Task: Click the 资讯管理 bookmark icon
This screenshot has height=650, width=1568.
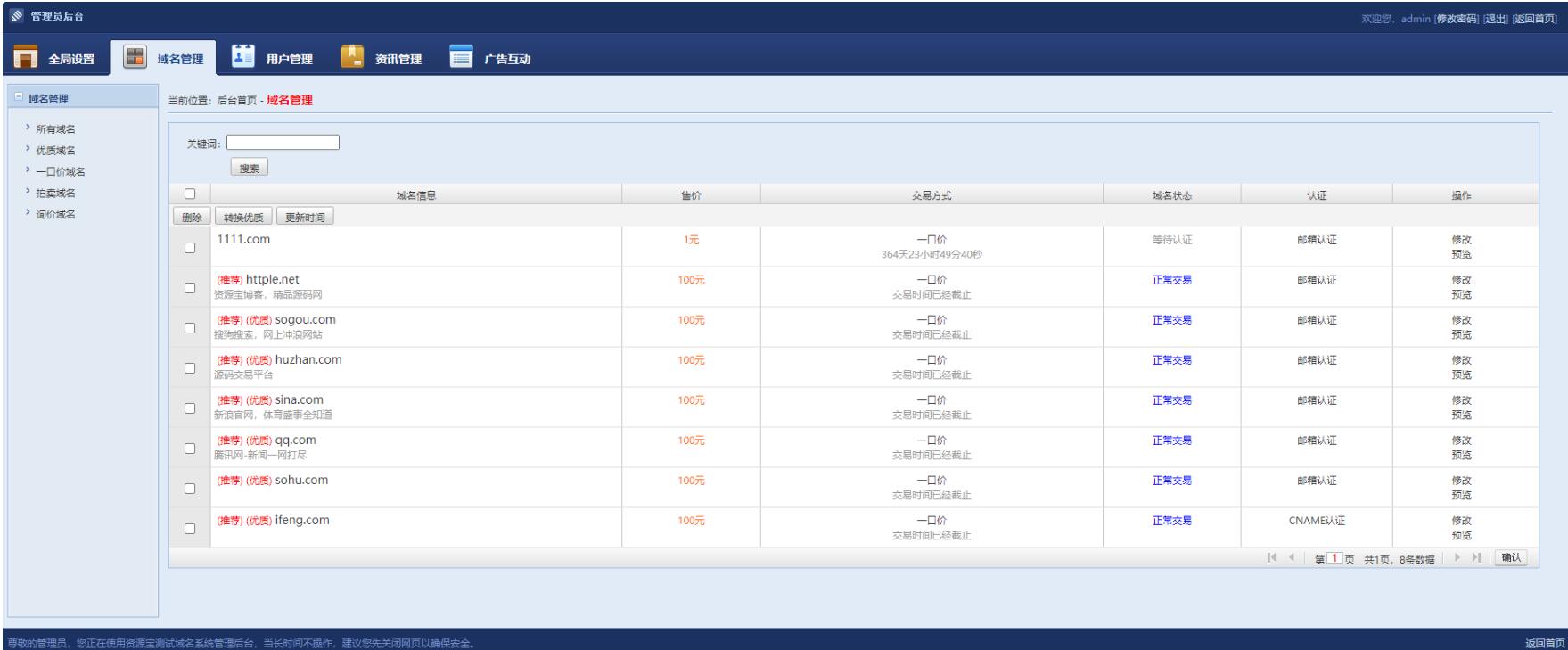Action: coord(353,57)
